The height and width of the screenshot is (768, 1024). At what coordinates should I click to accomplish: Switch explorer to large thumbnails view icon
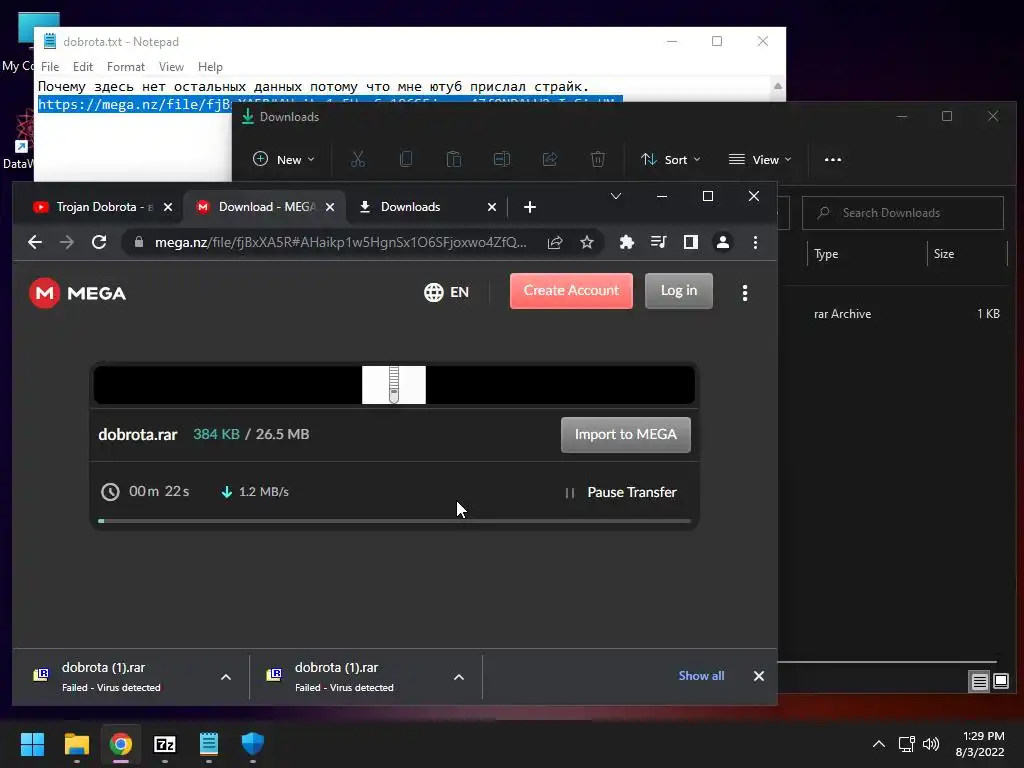pos(1000,682)
